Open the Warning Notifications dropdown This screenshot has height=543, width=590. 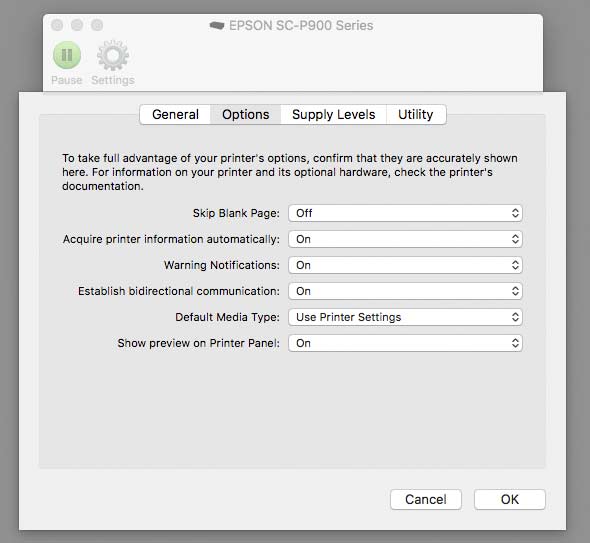pyautogui.click(x=405, y=265)
